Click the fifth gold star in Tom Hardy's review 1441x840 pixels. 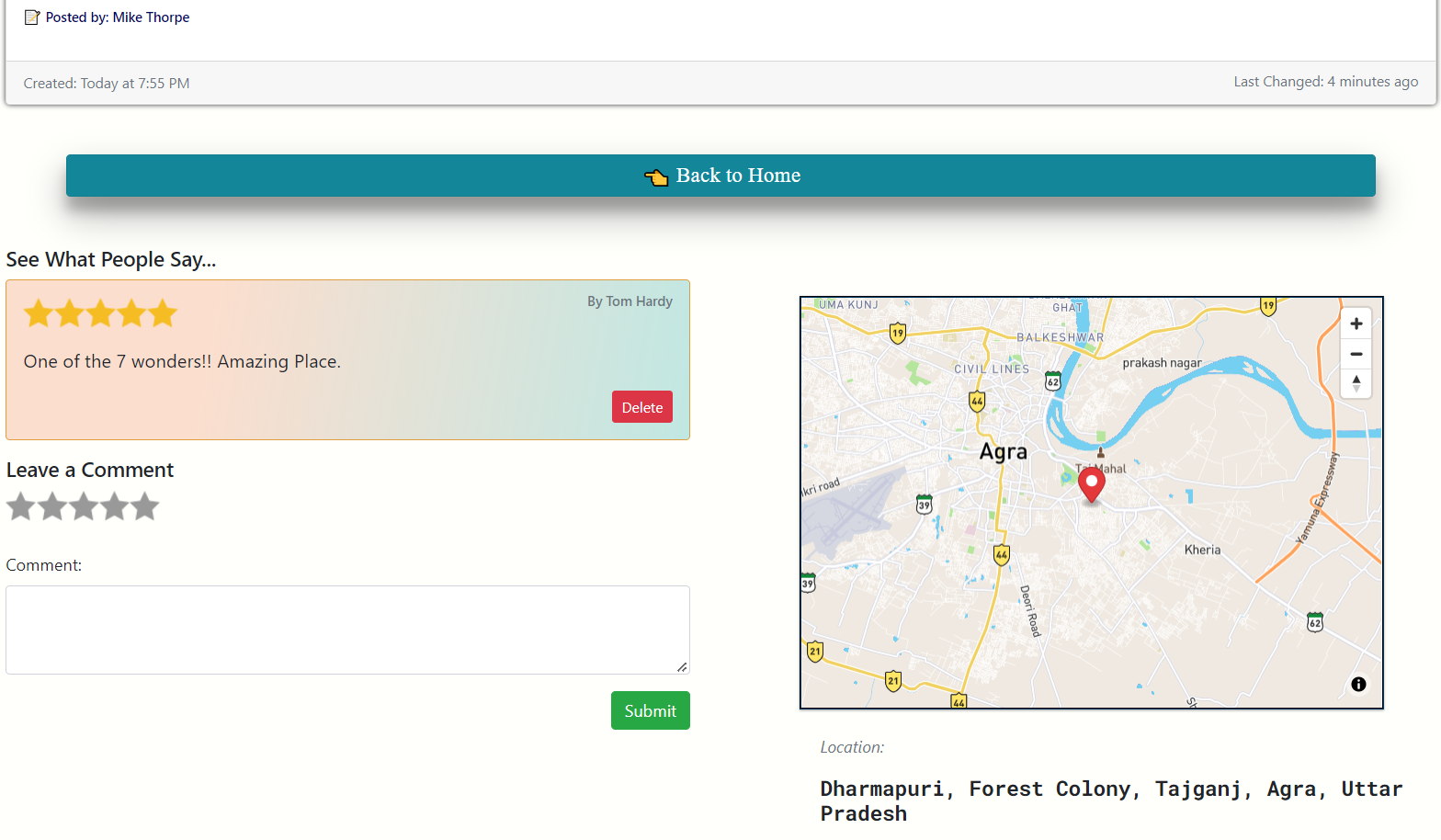[163, 313]
